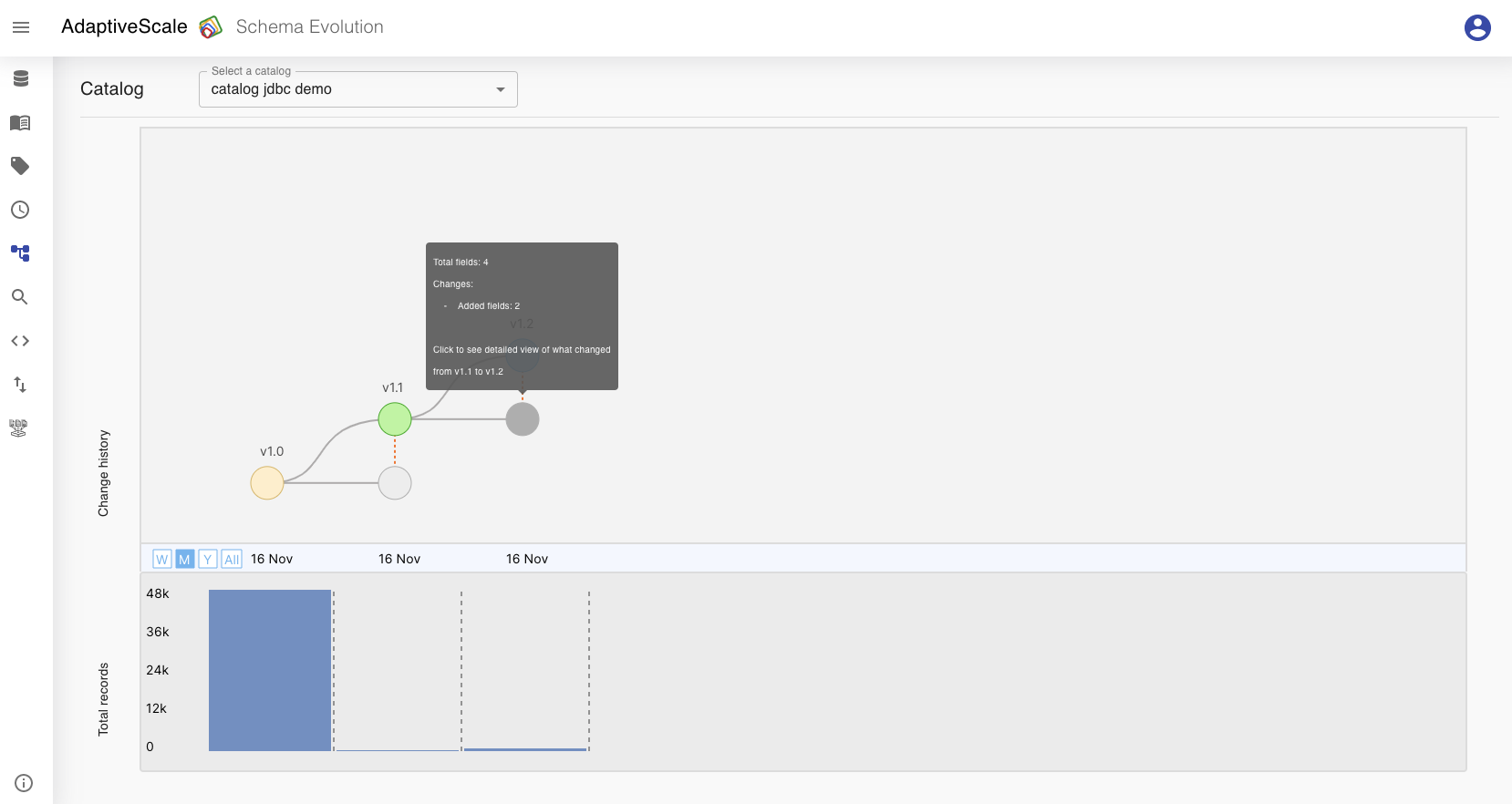Select the dark gray v1.2 node on v1.1 line
Viewport: 1512px width, 804px height.
[x=523, y=419]
